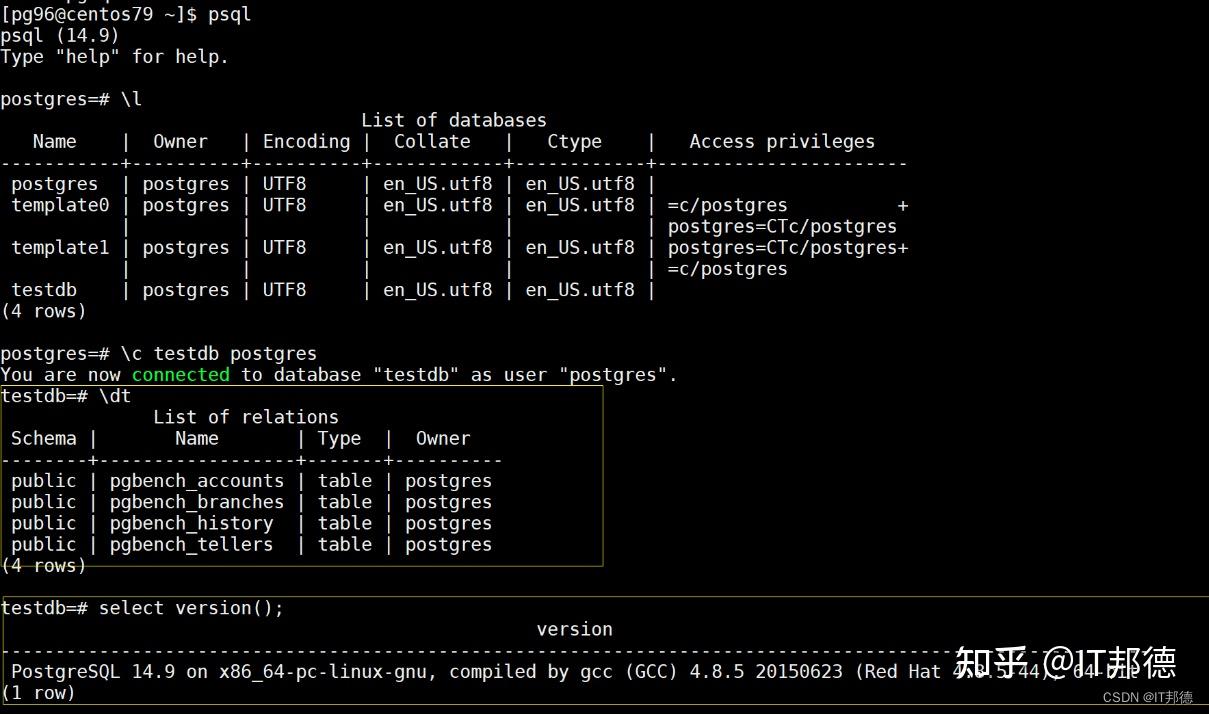This screenshot has height=714, width=1209.
Task: Click the "Collate" column header
Action: pyautogui.click(x=432, y=142)
